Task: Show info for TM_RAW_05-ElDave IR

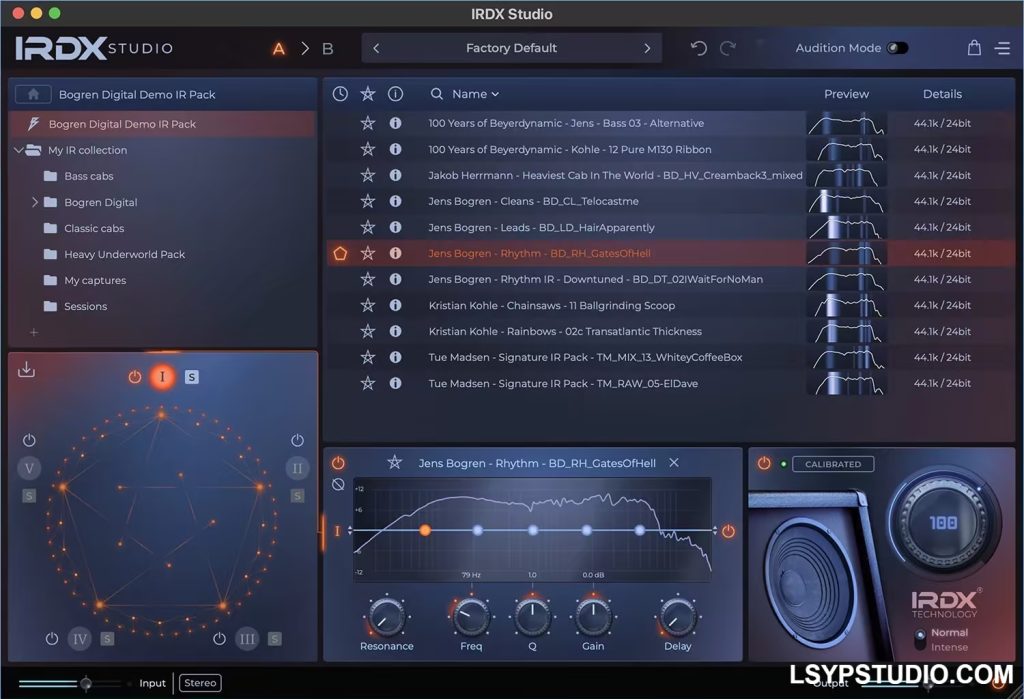Action: [x=395, y=383]
